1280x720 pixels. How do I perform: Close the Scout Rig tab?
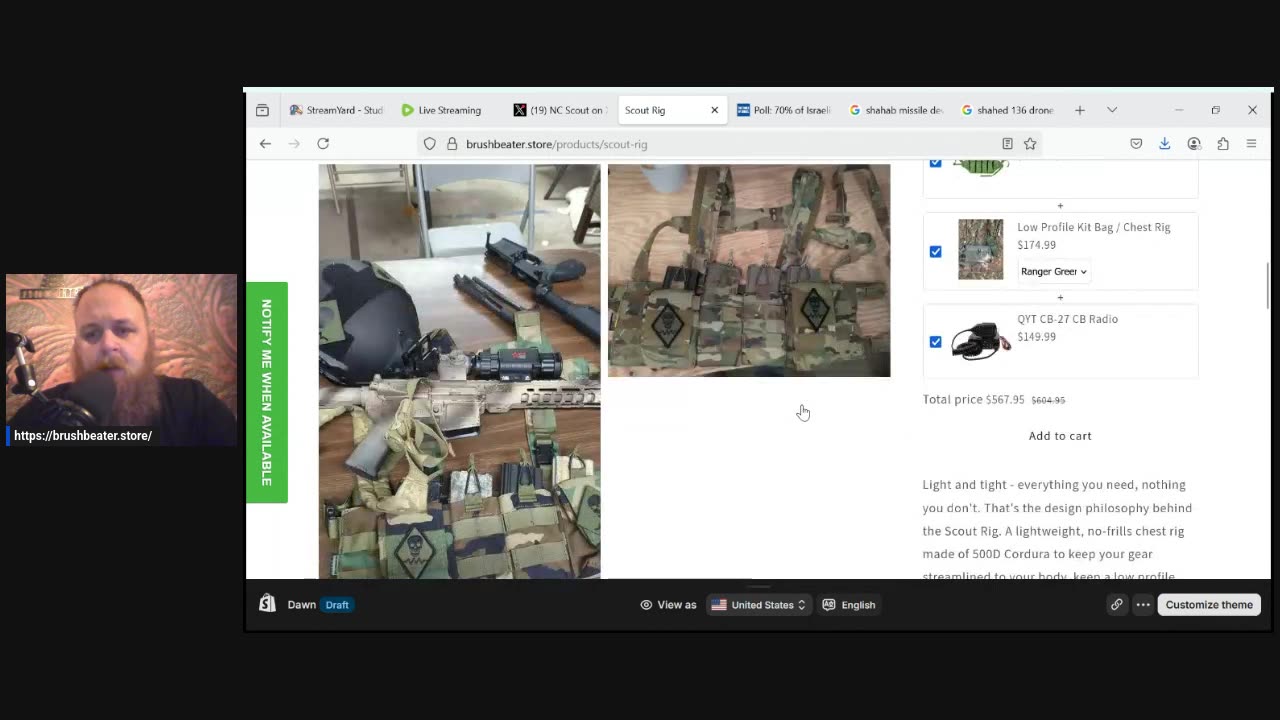pos(714,110)
